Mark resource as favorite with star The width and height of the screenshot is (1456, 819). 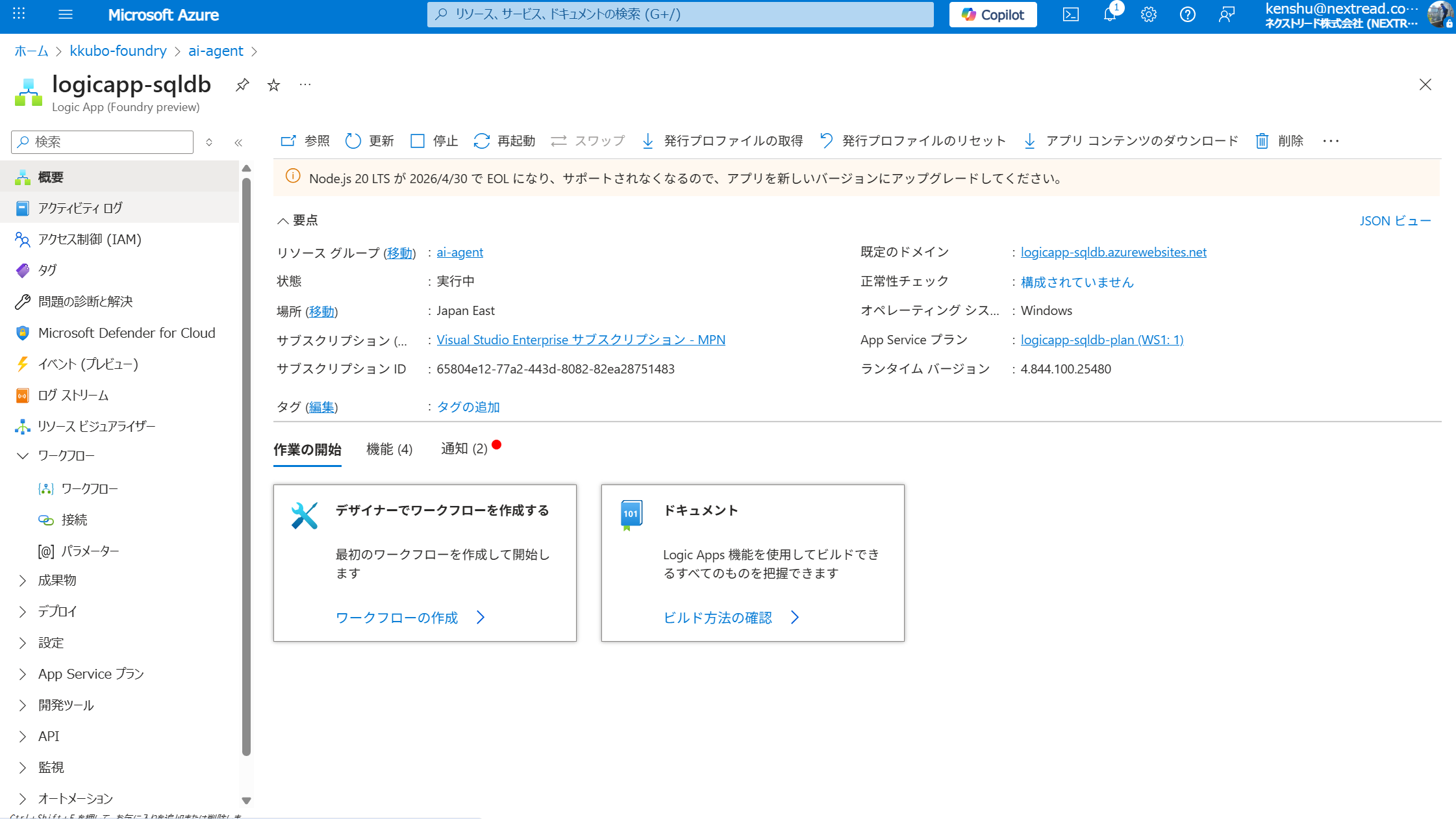pos(273,85)
